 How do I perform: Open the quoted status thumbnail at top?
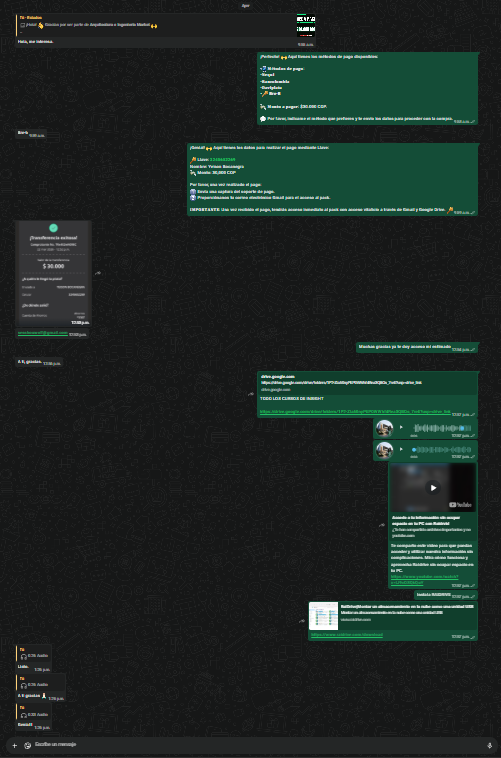(x=306, y=25)
